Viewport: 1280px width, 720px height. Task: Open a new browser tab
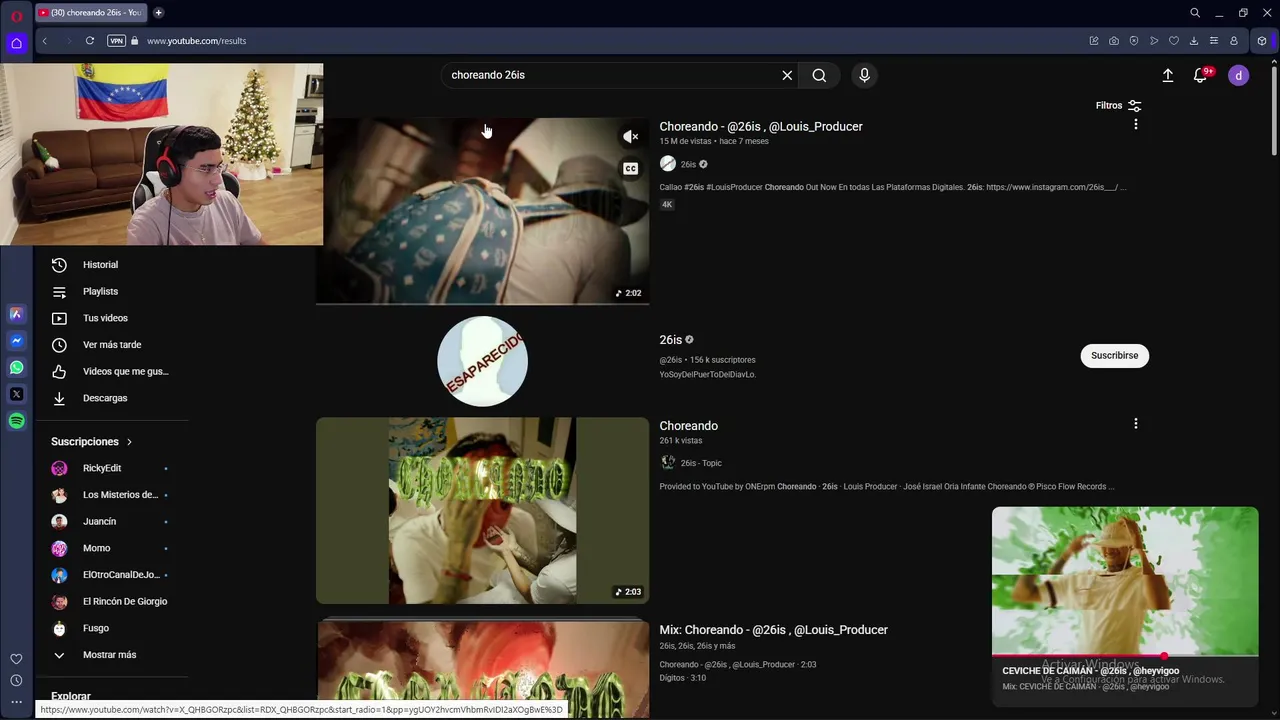[x=158, y=13]
